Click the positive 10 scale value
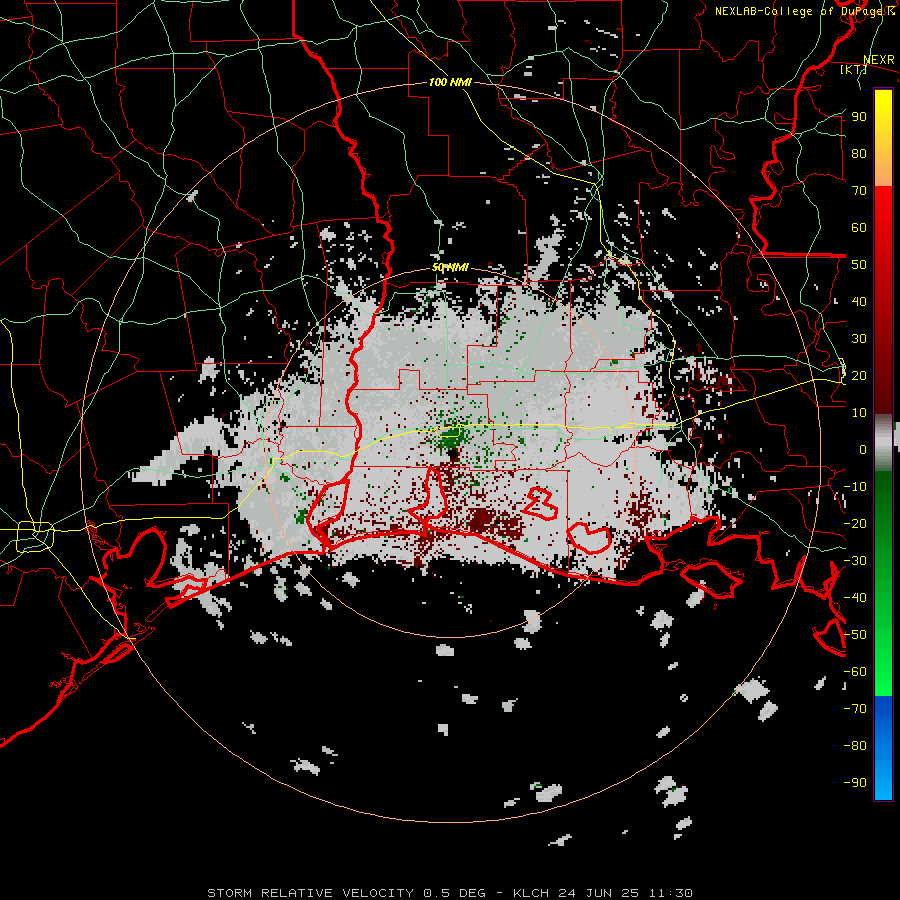The image size is (900, 900). (859, 413)
